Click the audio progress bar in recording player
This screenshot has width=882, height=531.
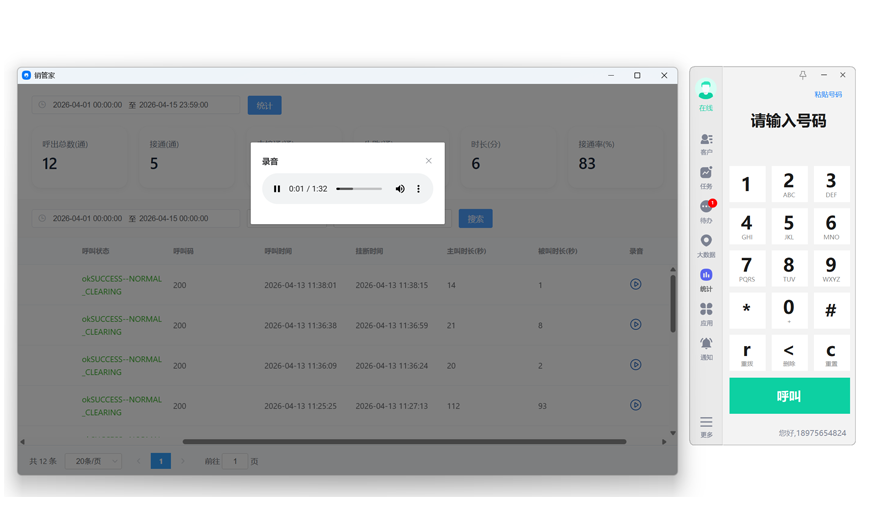point(359,189)
